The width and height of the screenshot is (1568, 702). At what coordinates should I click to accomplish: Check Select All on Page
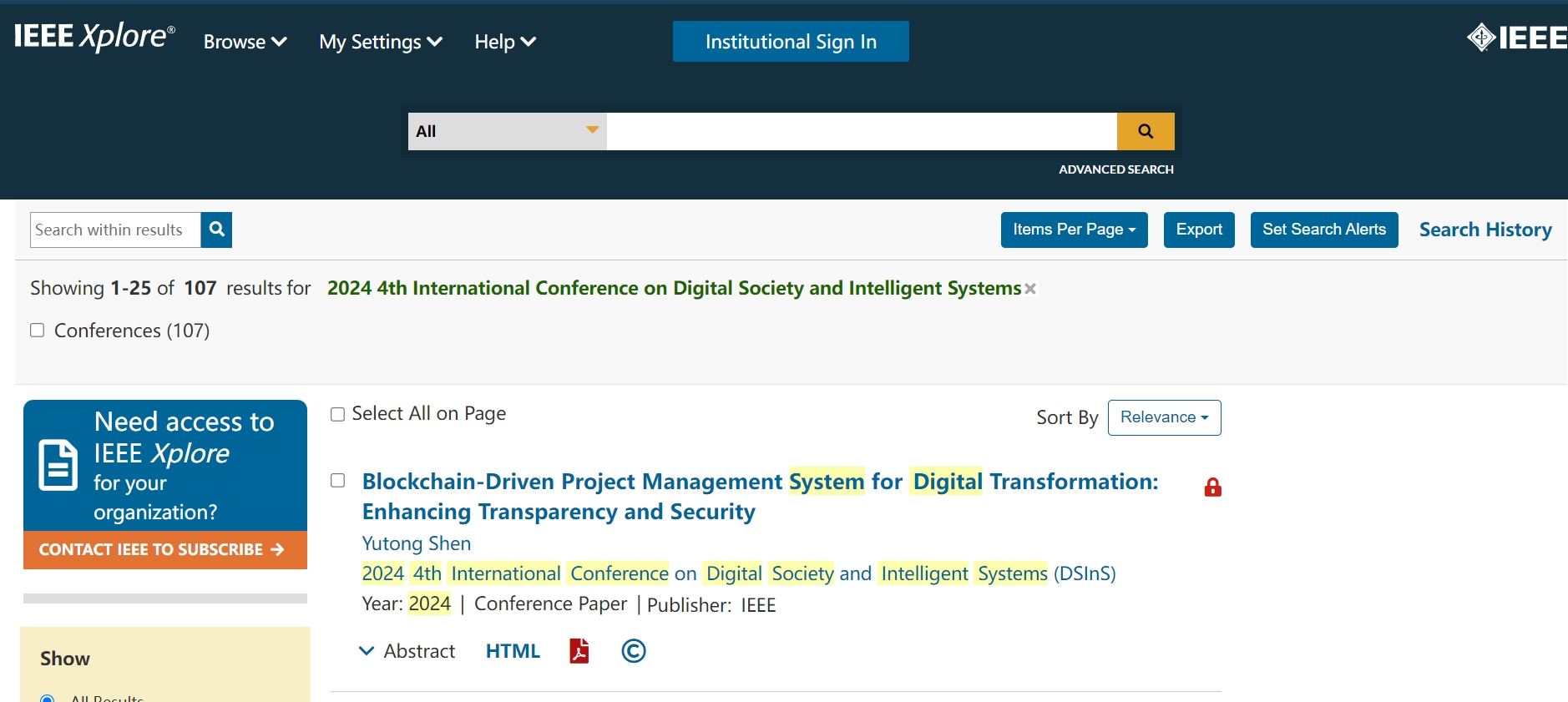point(337,415)
